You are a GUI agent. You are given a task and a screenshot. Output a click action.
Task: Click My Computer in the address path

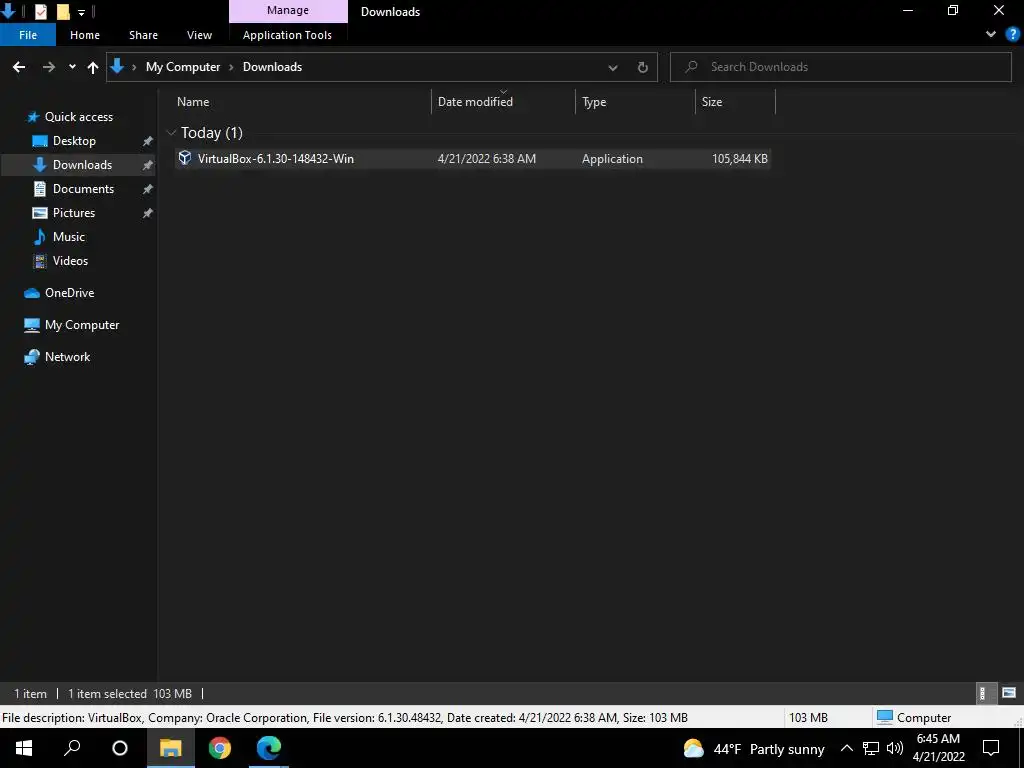[183, 67]
